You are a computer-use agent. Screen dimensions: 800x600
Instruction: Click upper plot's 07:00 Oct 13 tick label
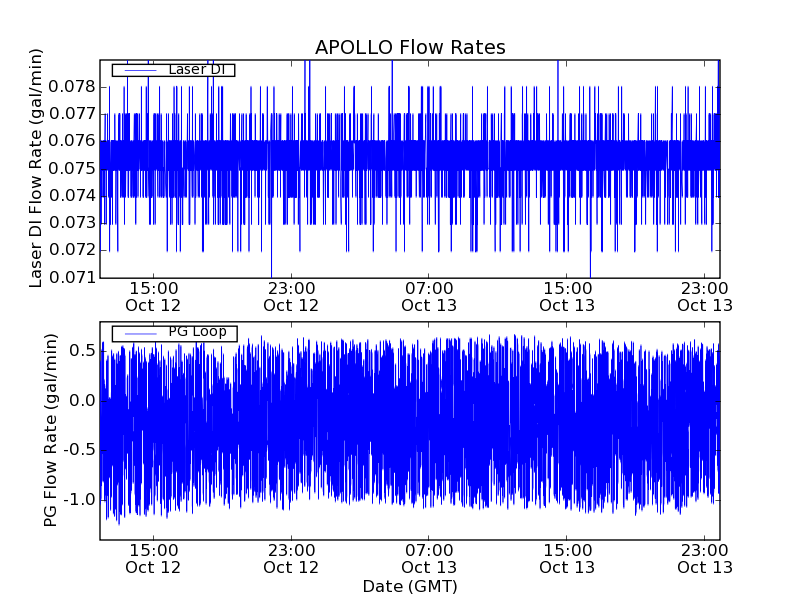click(x=429, y=297)
